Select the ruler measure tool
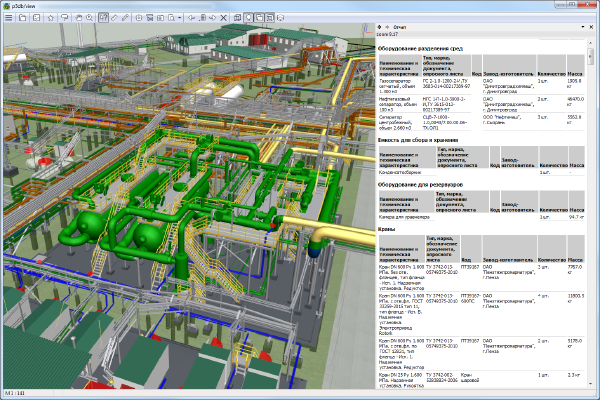The width and height of the screenshot is (600, 400). tap(114, 17)
